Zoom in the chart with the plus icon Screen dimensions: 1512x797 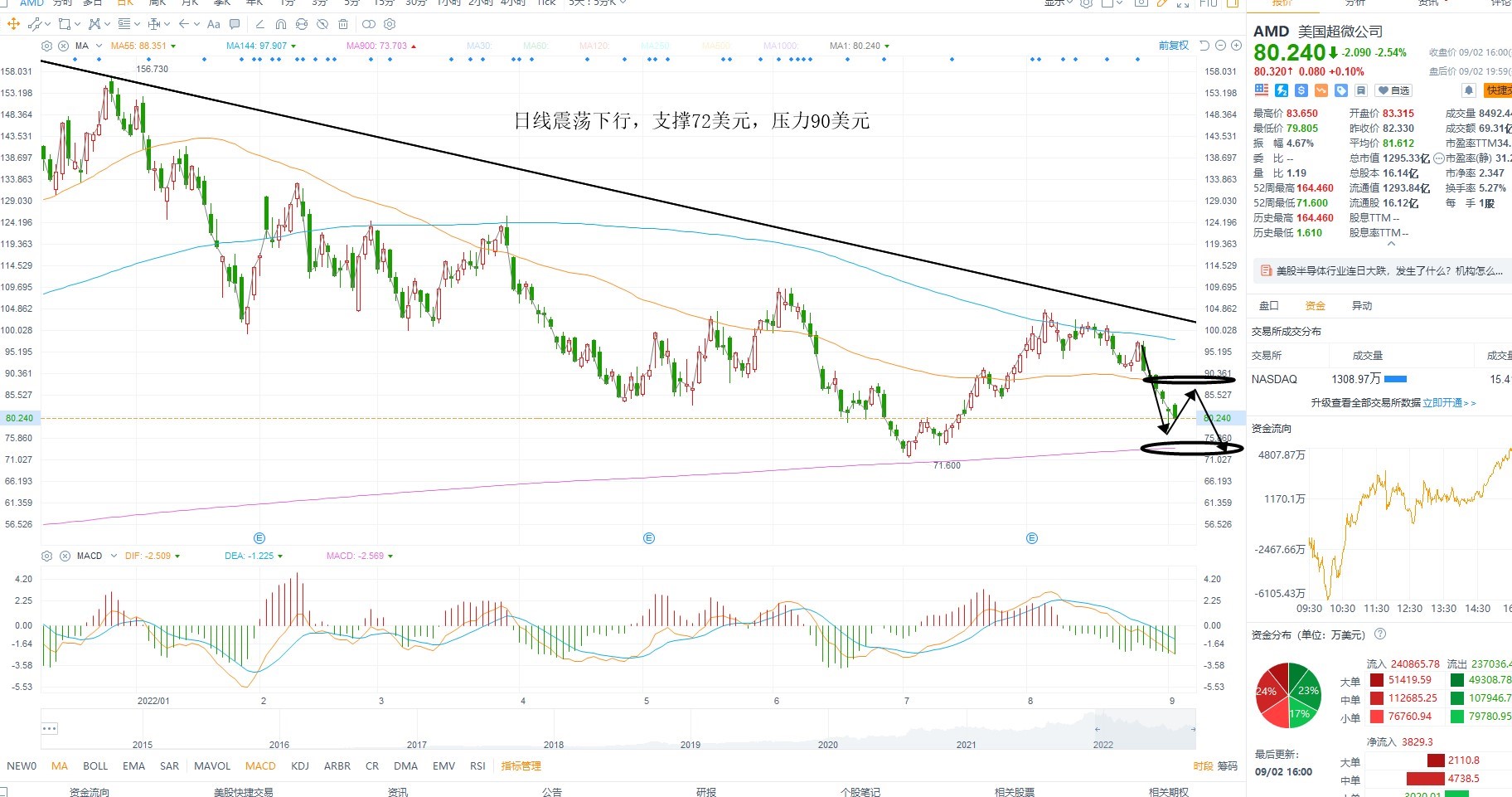click(x=1234, y=46)
